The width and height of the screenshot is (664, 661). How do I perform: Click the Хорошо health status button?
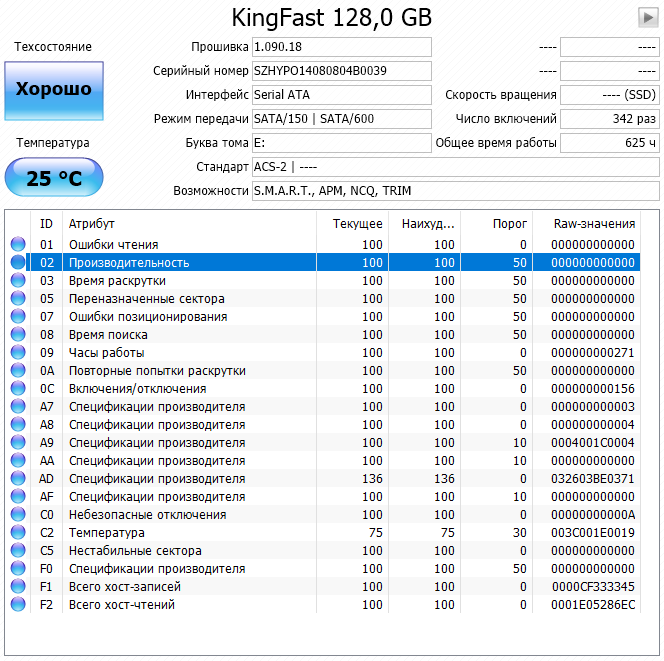pos(54,91)
